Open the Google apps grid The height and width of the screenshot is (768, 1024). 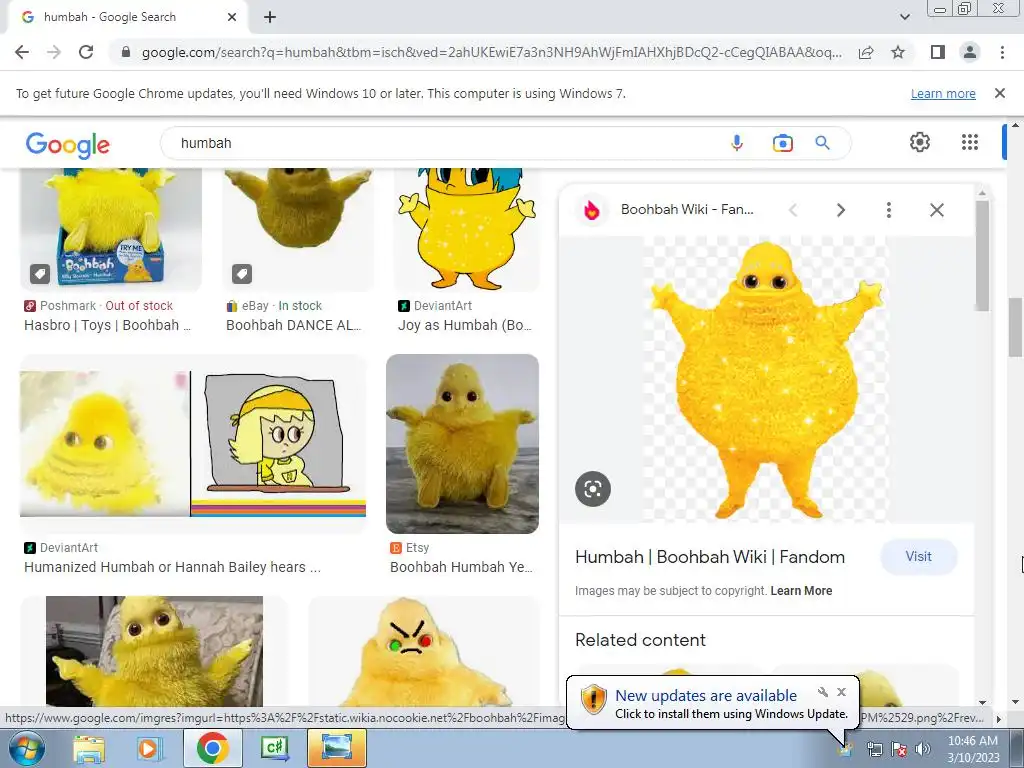(x=970, y=142)
